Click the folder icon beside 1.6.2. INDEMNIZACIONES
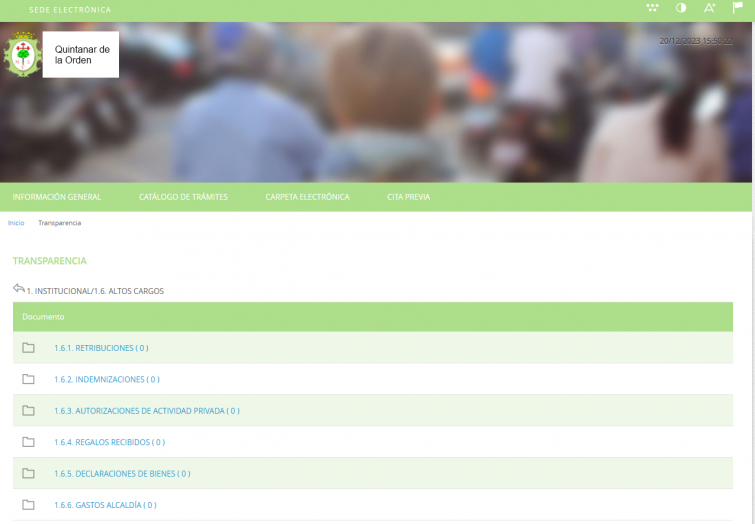Image resolution: width=755 pixels, height=524 pixels. (29, 379)
